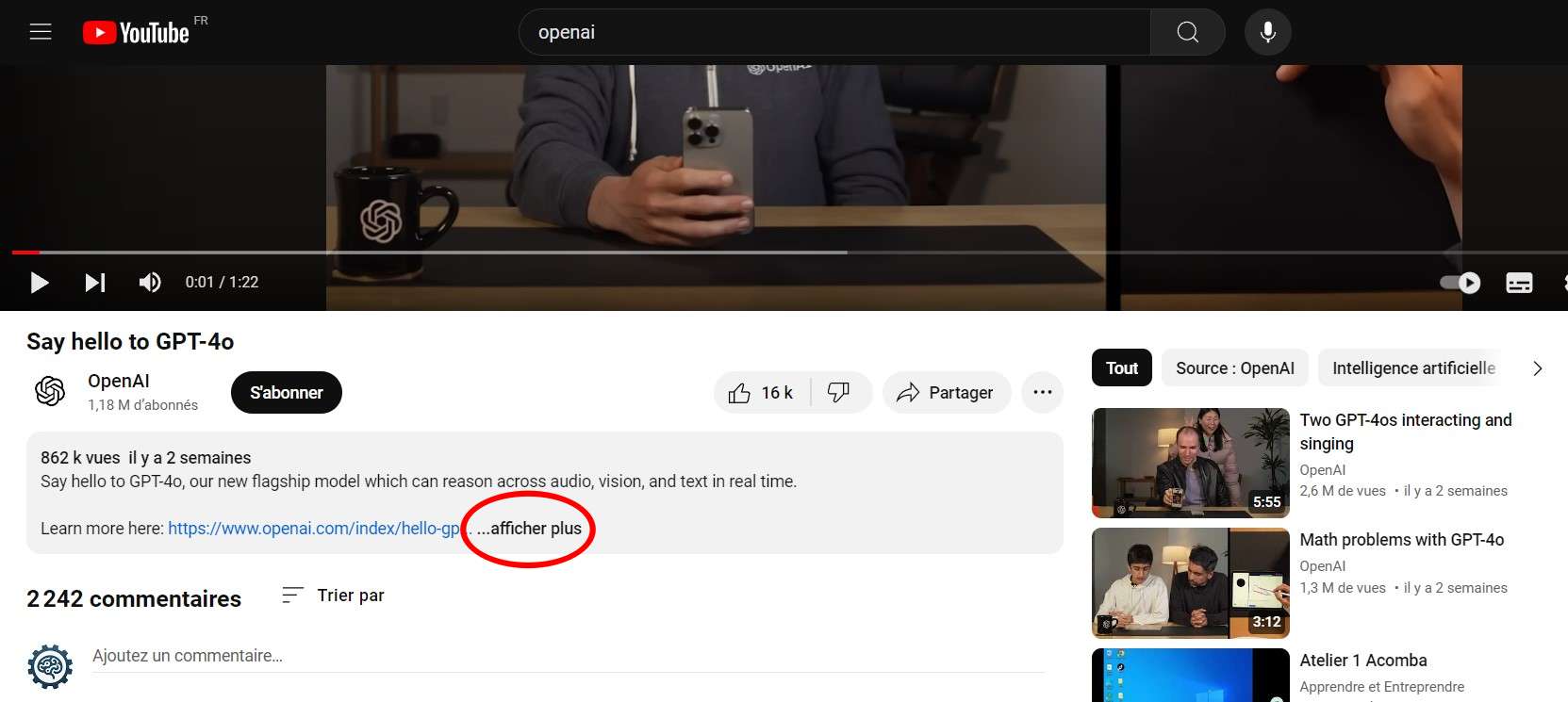Open the hamburger guide menu
Viewport: 1568px width, 702px height.
pos(41,32)
